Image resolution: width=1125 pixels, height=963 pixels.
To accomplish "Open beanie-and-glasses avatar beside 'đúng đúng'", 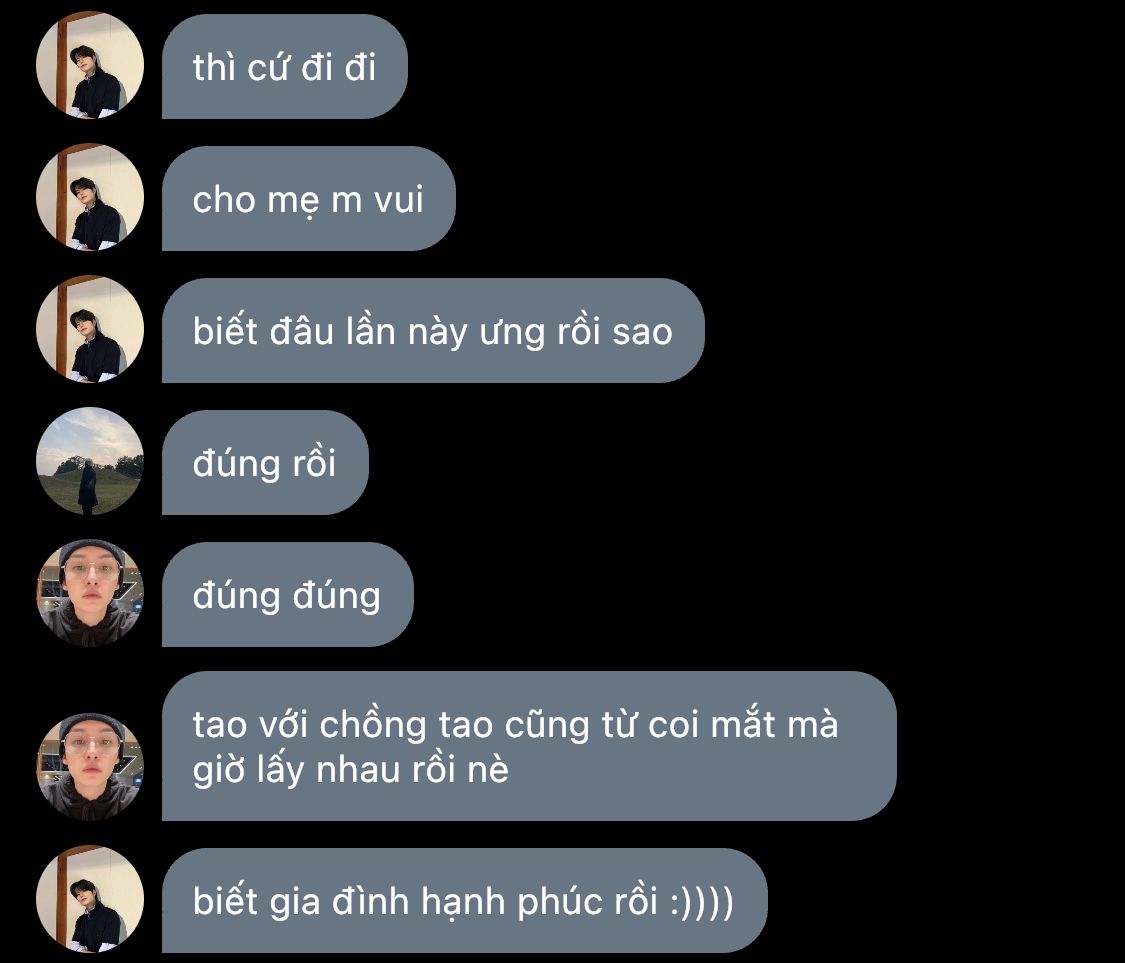I will [90, 593].
